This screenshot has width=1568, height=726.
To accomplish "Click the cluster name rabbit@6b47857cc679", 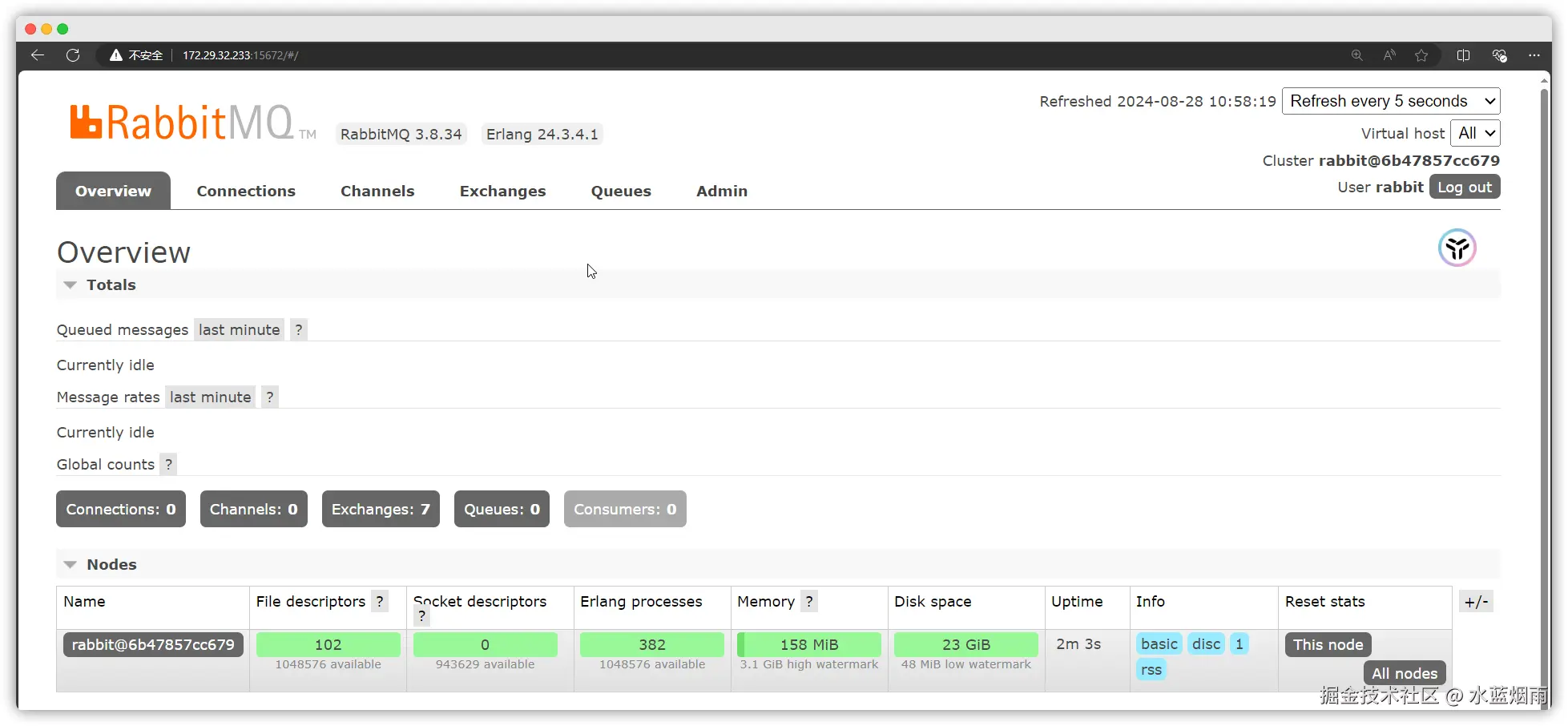I will [1409, 160].
